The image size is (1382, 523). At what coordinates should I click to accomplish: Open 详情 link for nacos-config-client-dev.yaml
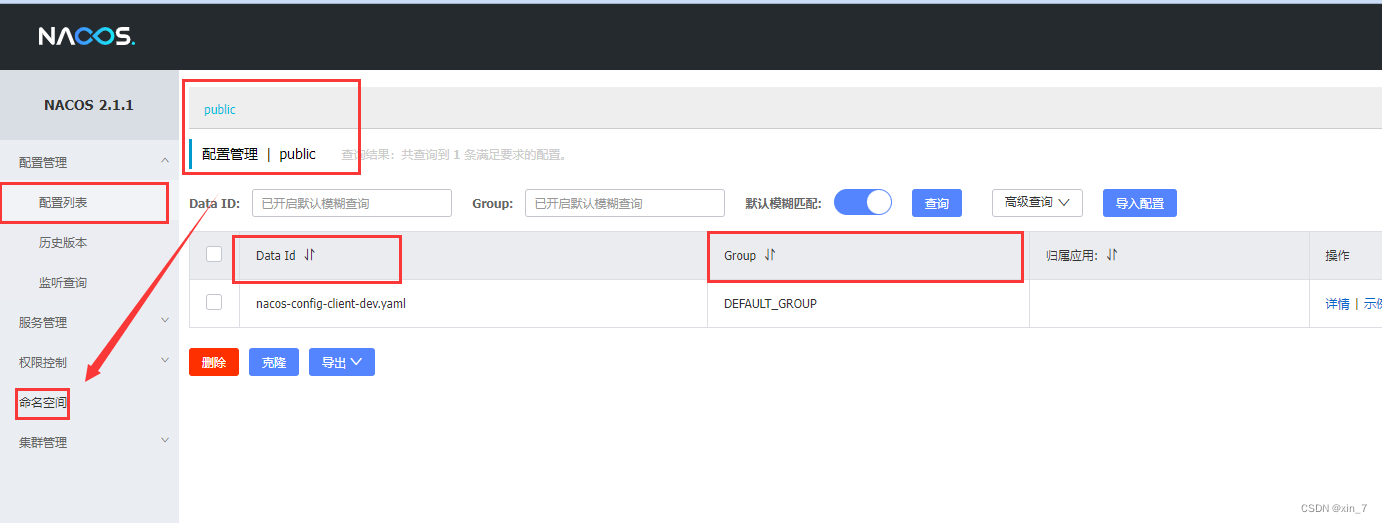click(x=1337, y=303)
